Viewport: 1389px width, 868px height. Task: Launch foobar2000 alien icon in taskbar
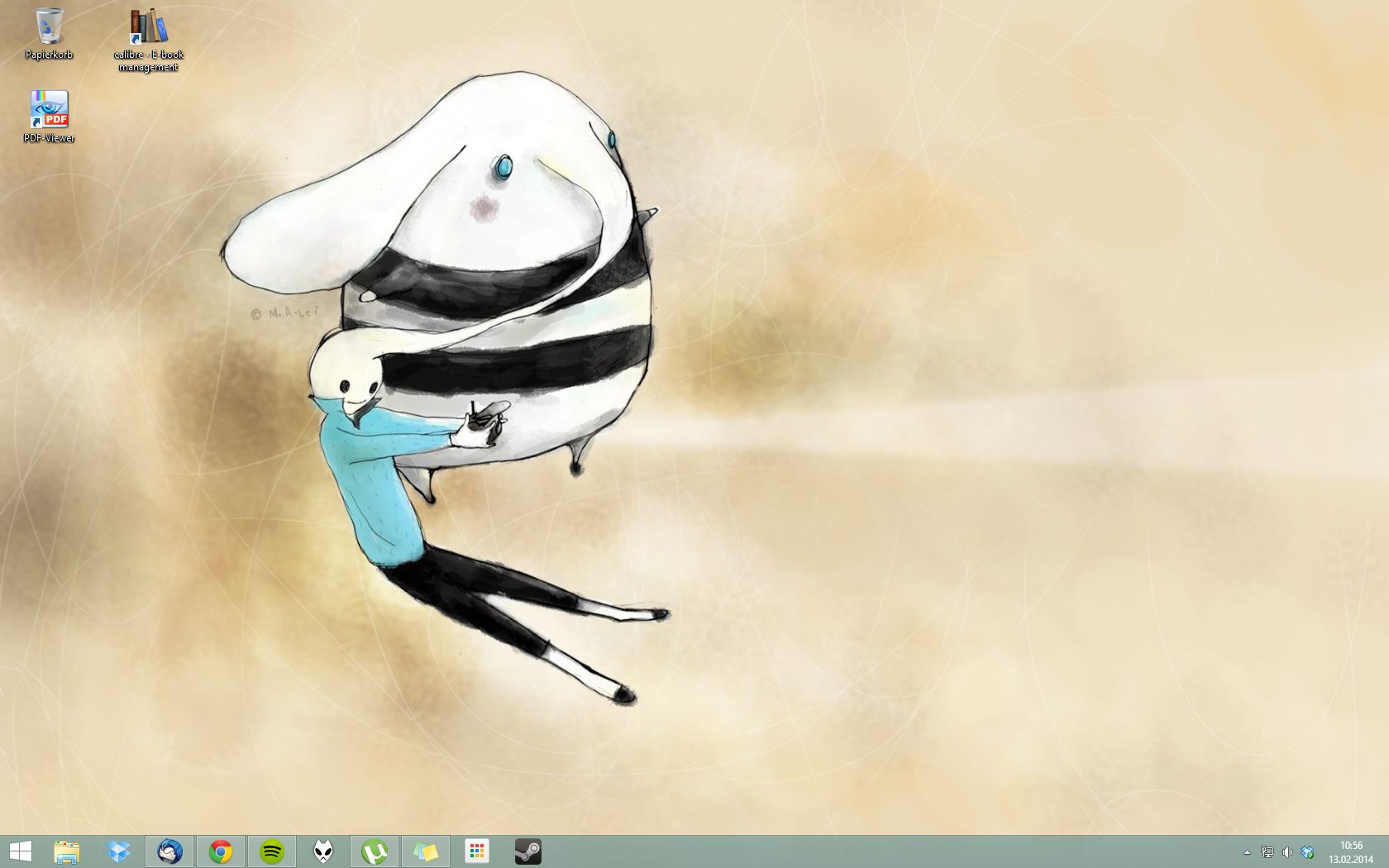point(323,851)
